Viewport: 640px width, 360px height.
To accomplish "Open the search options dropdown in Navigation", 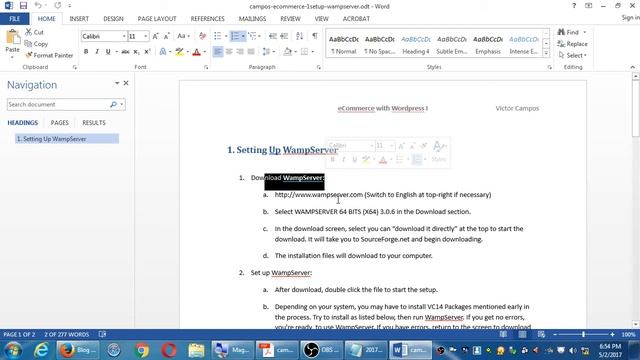I will pyautogui.click(x=122, y=104).
